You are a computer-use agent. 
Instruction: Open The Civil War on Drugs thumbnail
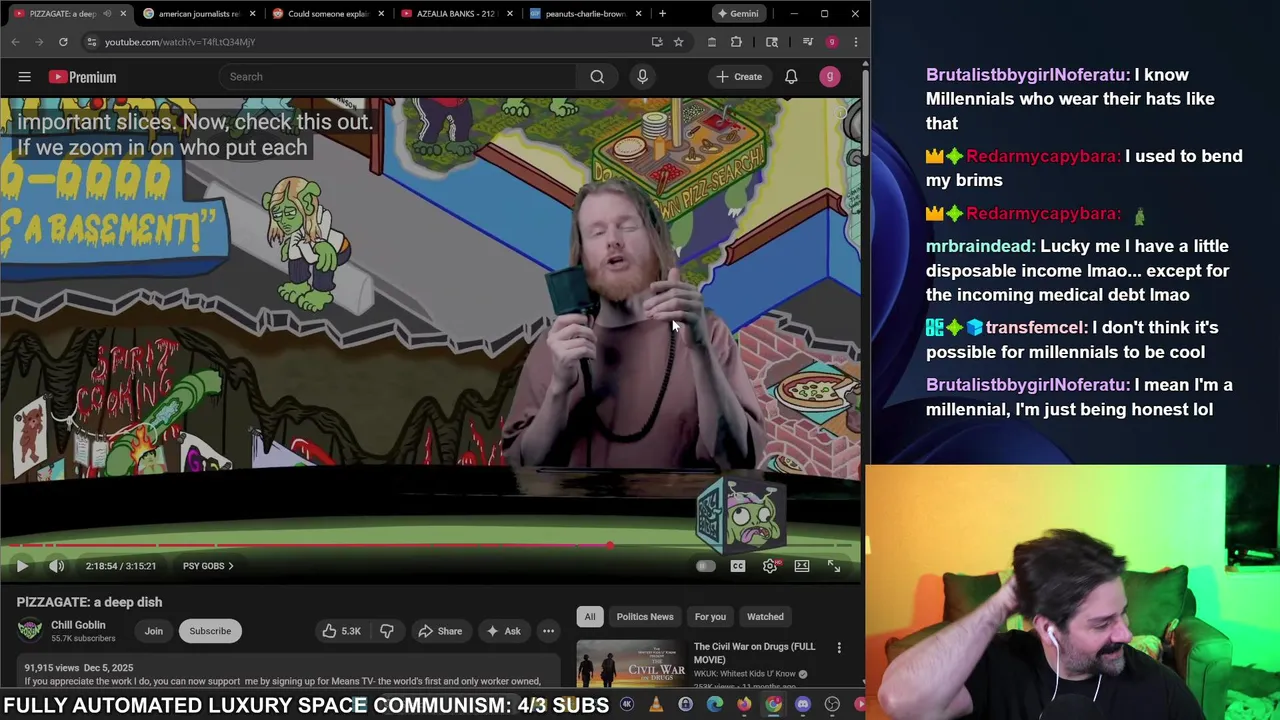pos(631,664)
